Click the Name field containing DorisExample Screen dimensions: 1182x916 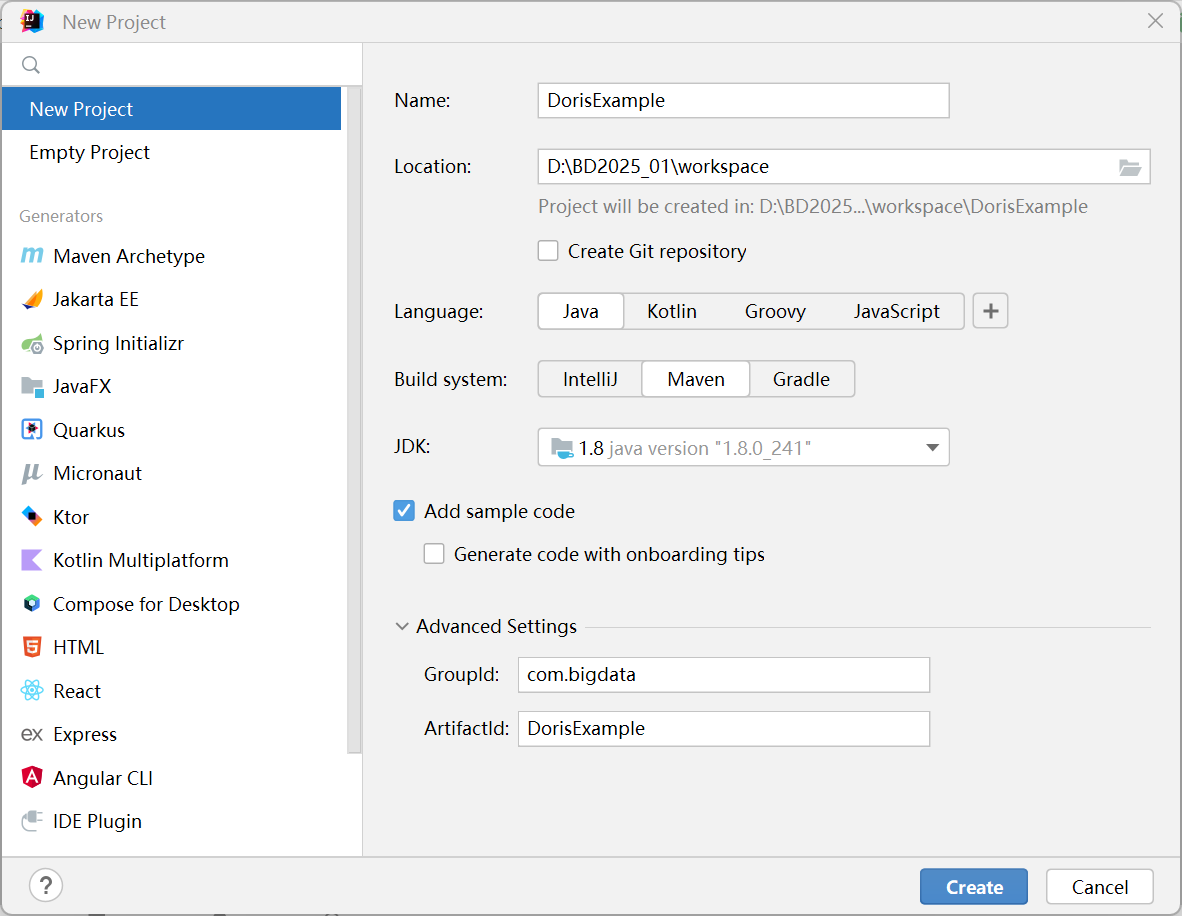(x=743, y=100)
